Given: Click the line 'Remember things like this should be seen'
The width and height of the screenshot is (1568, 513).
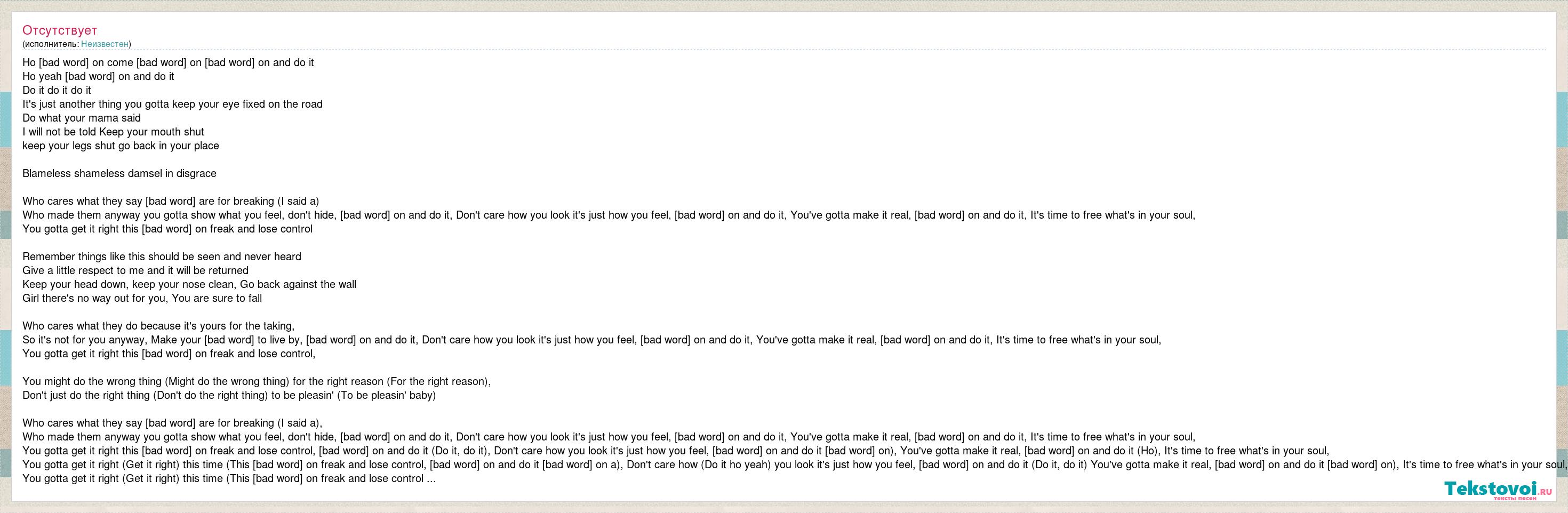Looking at the screenshot, I should coord(162,257).
